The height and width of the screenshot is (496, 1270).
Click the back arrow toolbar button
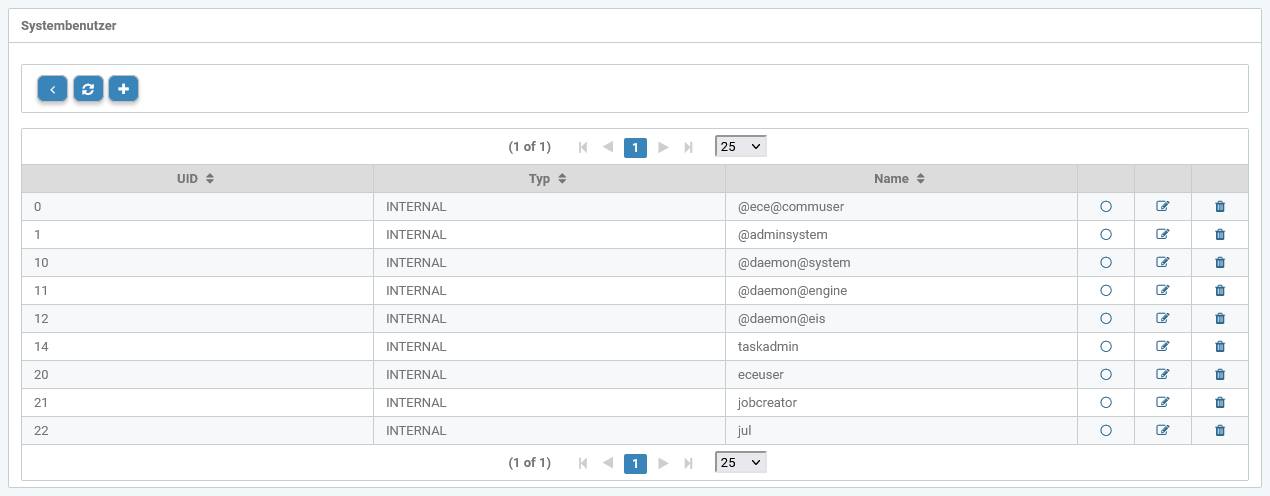pos(52,89)
